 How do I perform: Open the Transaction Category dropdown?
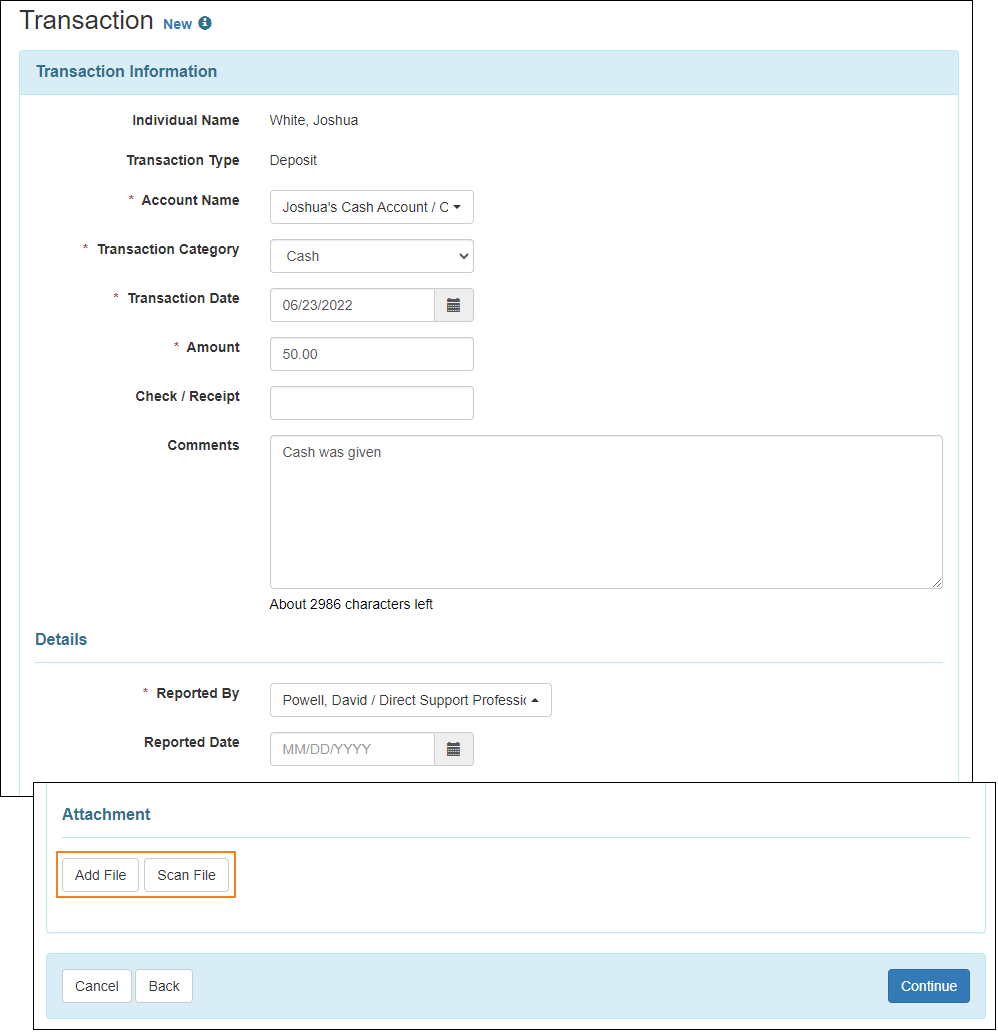coord(371,256)
